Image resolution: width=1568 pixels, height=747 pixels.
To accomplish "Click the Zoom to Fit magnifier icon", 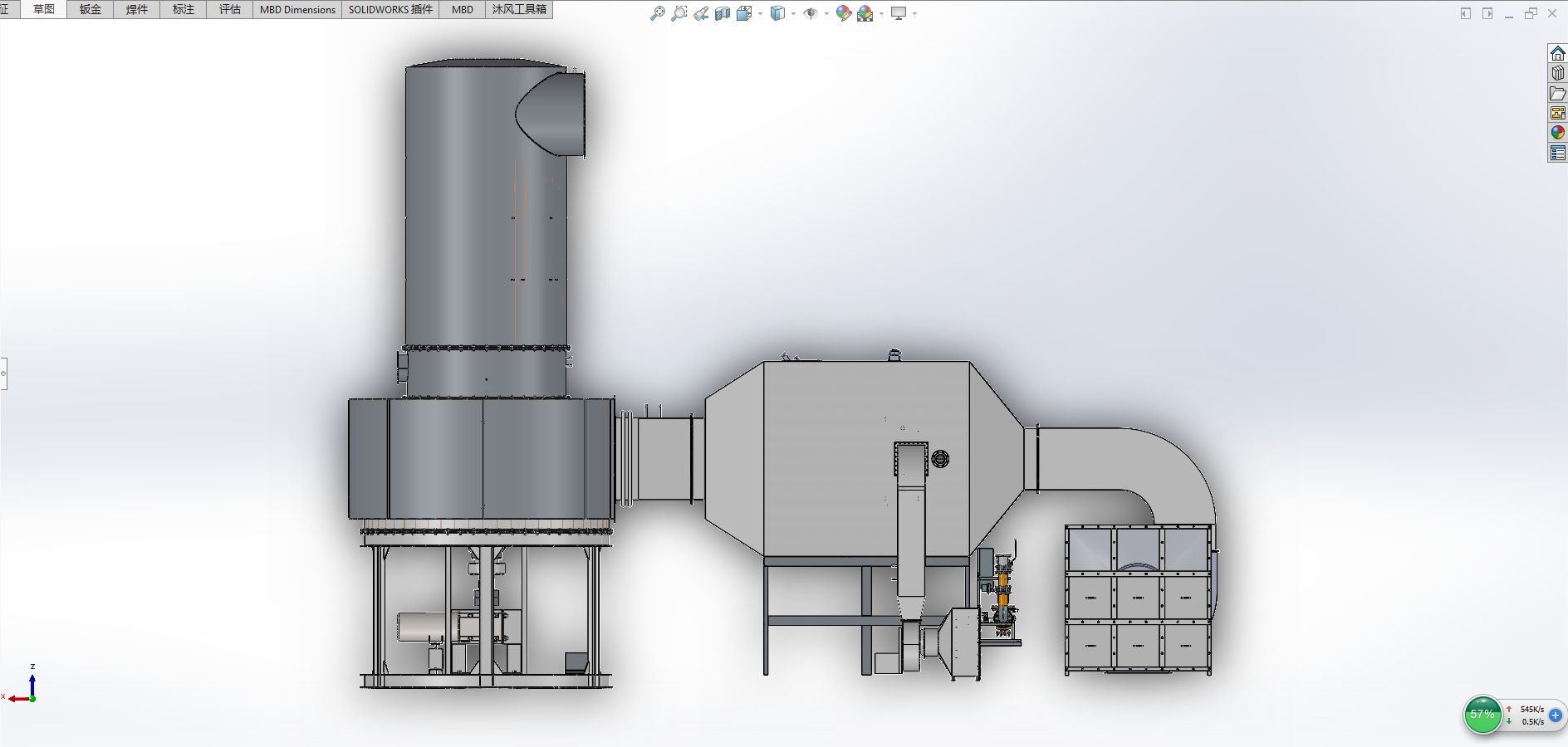I will click(x=657, y=13).
